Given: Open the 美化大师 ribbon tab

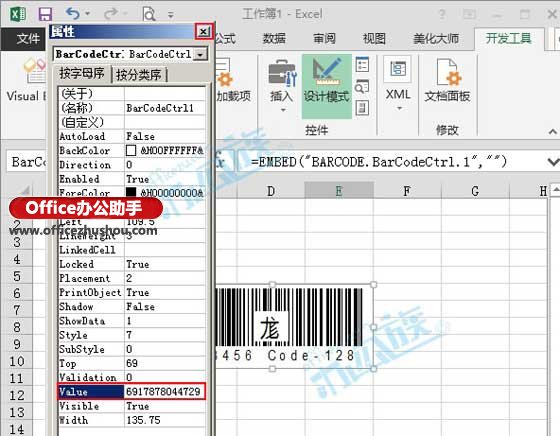Looking at the screenshot, I should (x=436, y=38).
